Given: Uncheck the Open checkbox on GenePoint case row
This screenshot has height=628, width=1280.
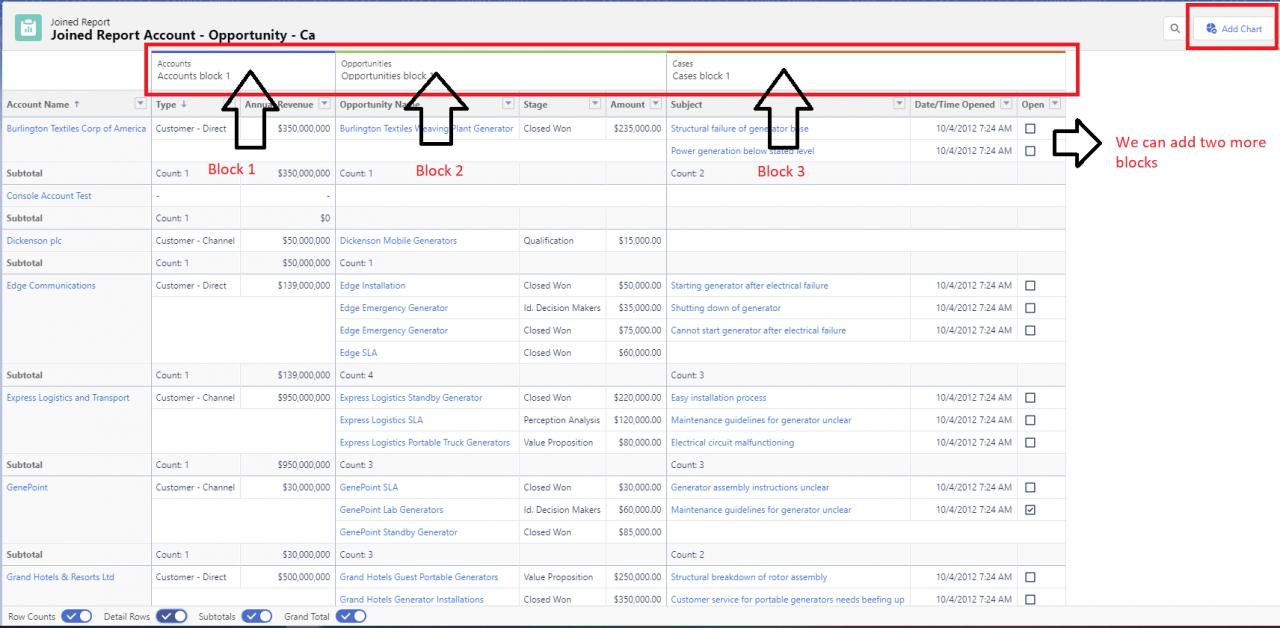Looking at the screenshot, I should [x=1031, y=510].
